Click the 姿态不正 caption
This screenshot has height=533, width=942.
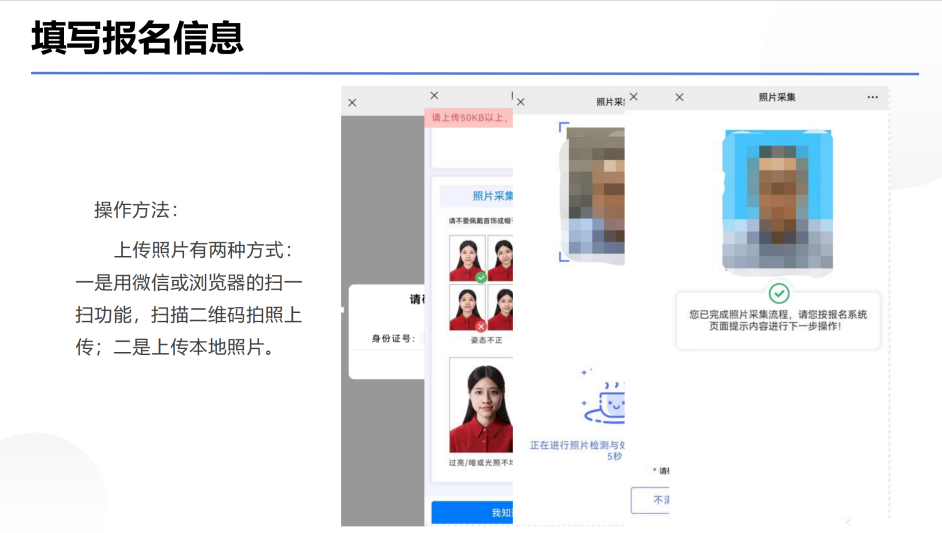click(x=487, y=340)
